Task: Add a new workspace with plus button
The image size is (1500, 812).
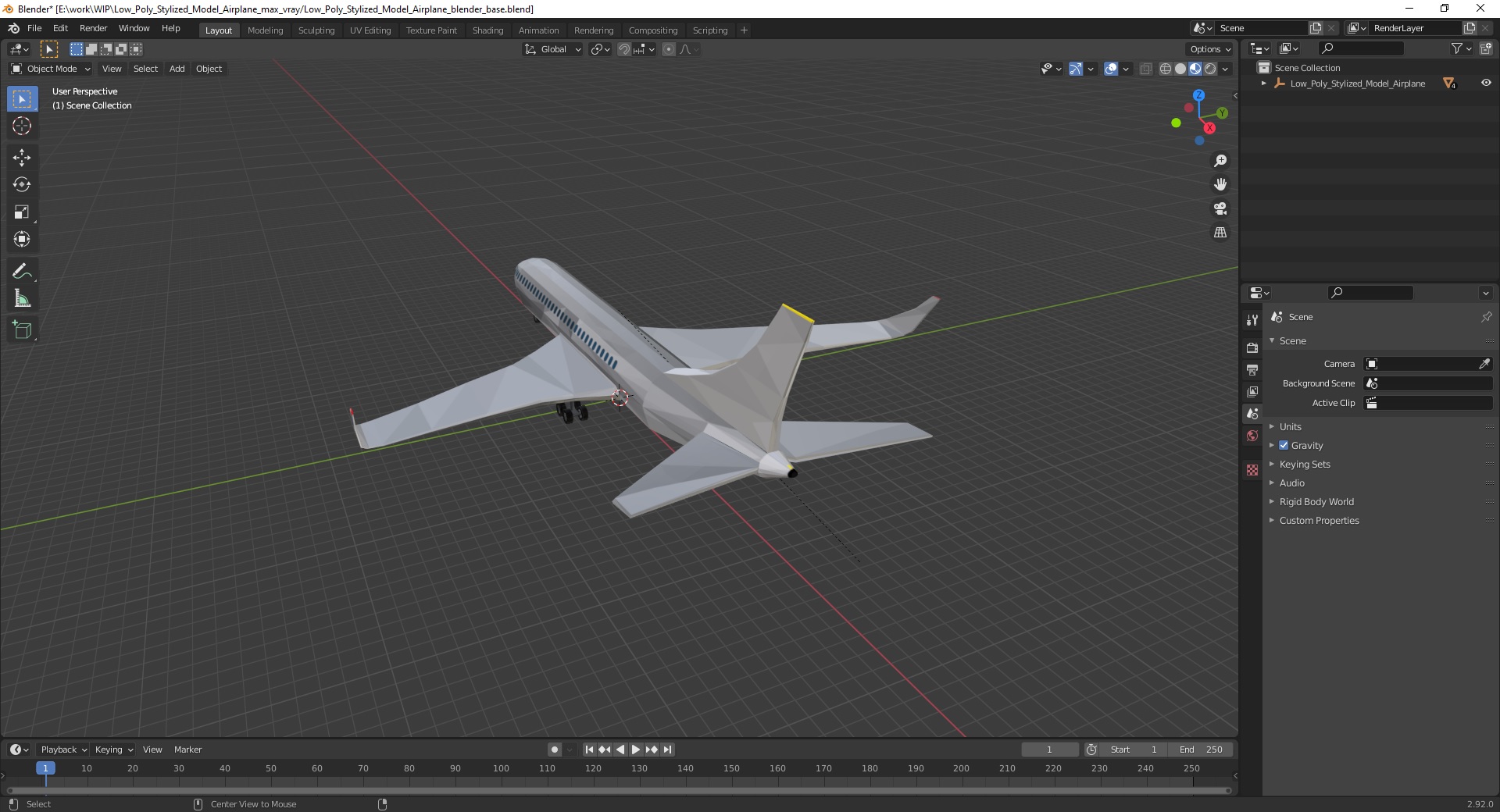Action: point(744,30)
